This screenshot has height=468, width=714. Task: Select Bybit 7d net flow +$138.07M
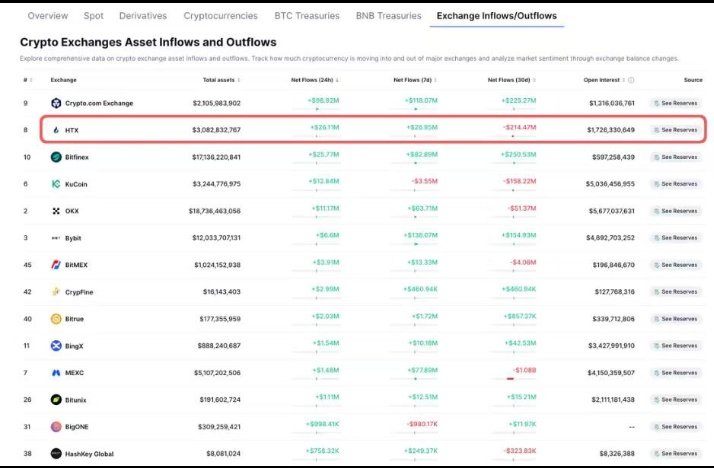[x=420, y=235]
